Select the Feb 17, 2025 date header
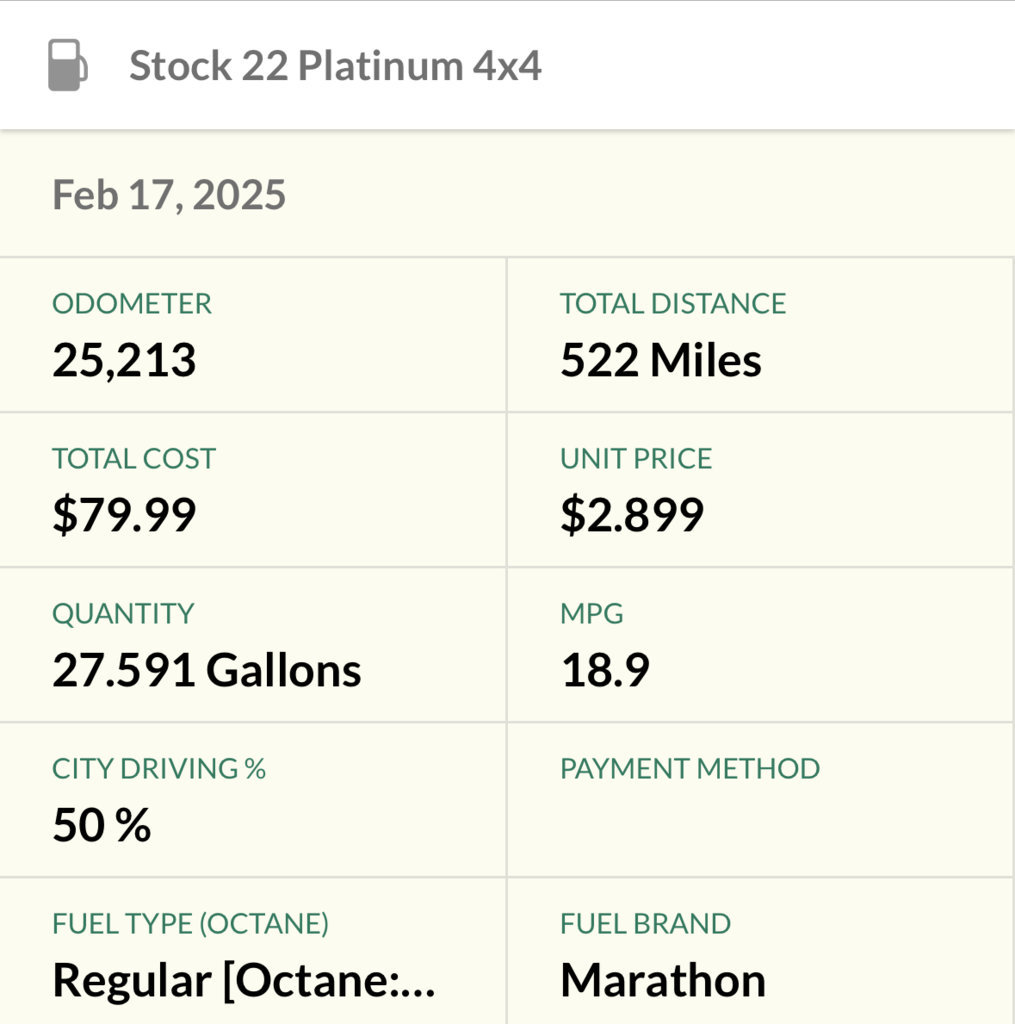1015x1024 pixels. (x=169, y=195)
